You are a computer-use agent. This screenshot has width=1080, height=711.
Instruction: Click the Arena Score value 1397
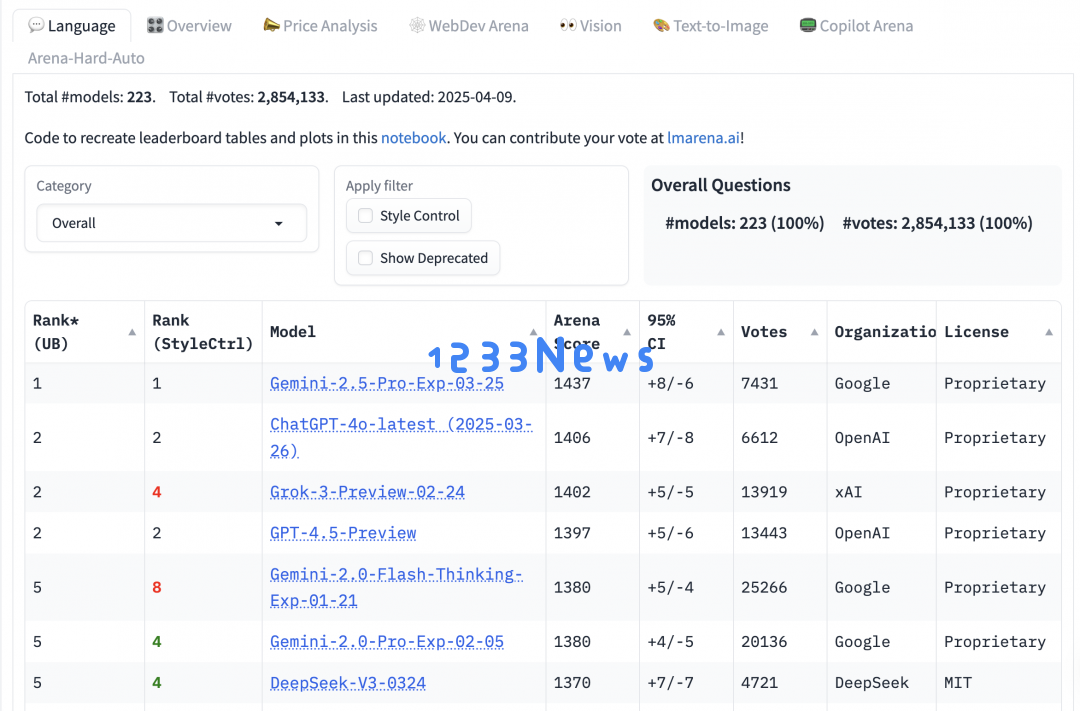tap(572, 533)
